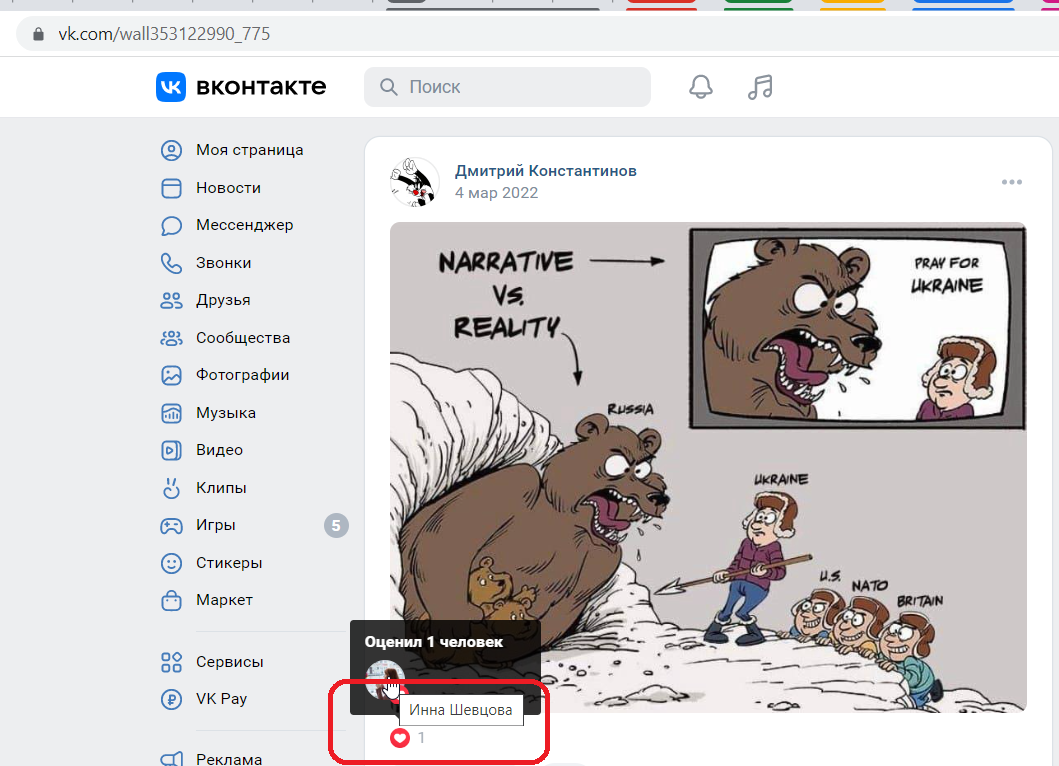
Task: Click the browser address bar URL
Action: click(x=164, y=34)
